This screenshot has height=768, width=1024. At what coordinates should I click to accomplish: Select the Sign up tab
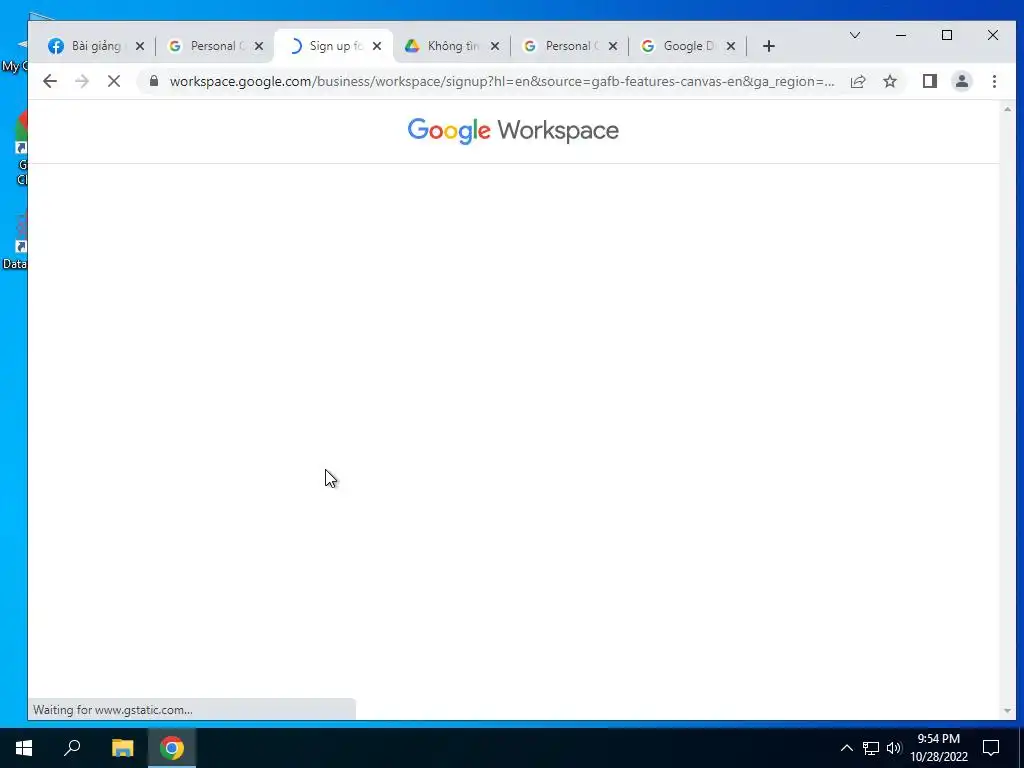[x=333, y=46]
